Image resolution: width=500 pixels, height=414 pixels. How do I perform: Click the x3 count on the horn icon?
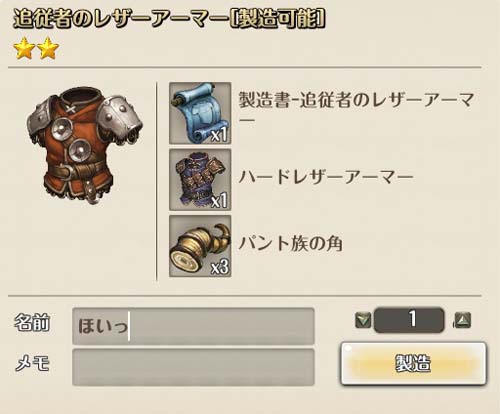[x=220, y=266]
